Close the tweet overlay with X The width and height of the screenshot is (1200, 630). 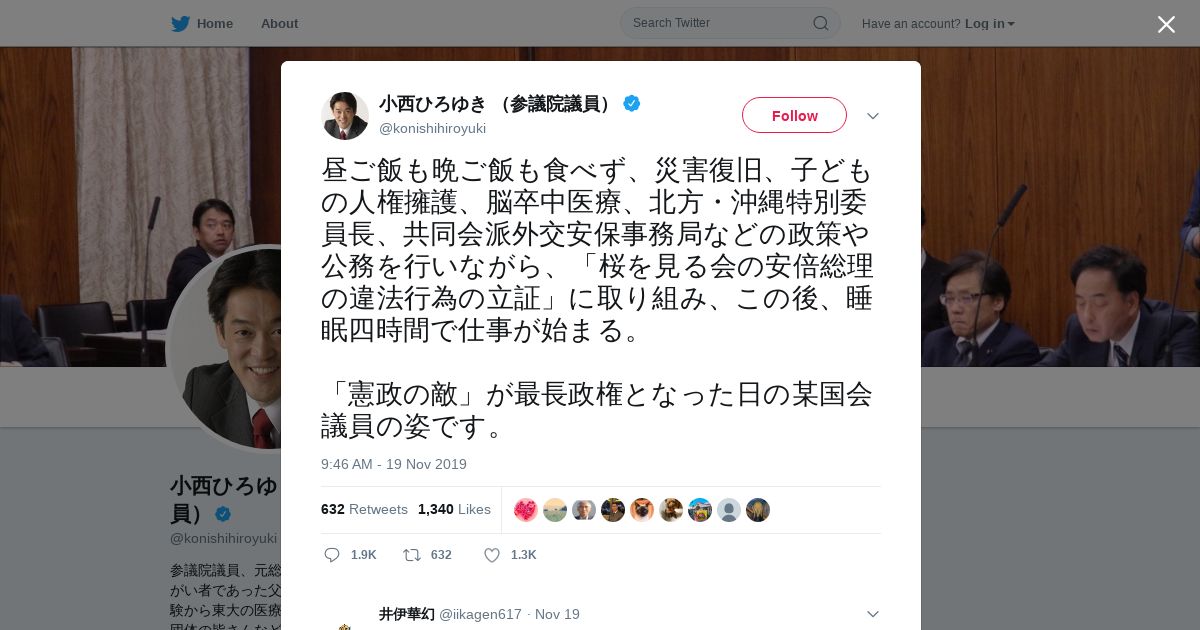(1166, 24)
